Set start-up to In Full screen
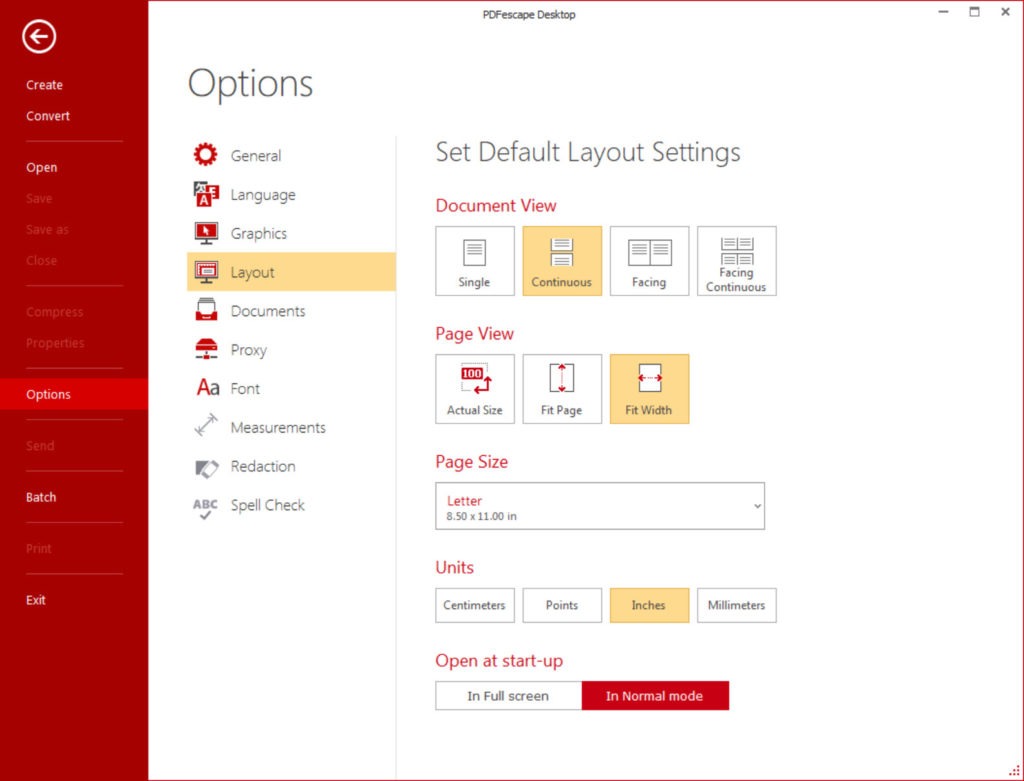1024x781 pixels. [x=508, y=696]
